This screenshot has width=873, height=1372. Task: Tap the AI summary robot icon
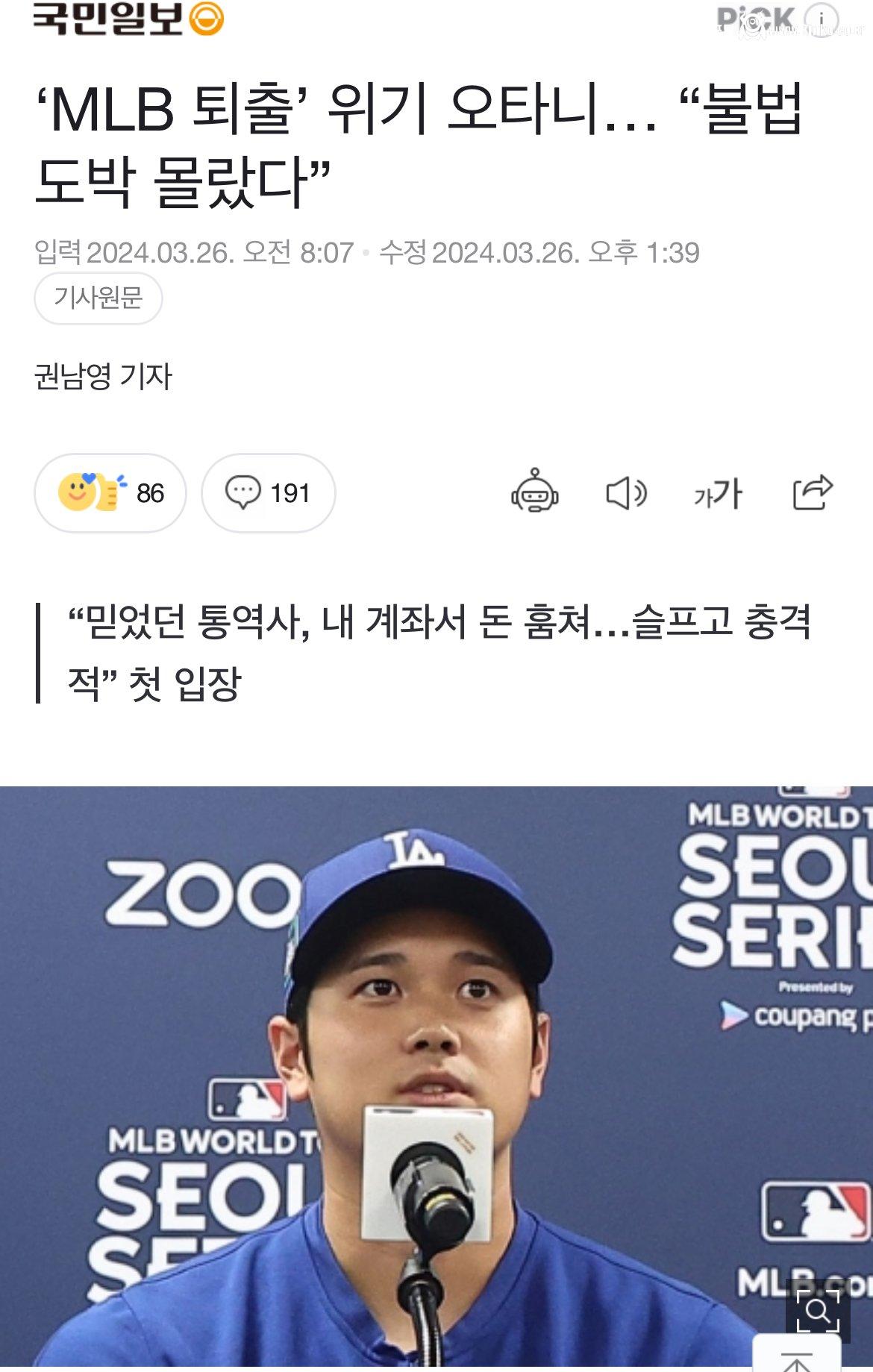(x=534, y=492)
